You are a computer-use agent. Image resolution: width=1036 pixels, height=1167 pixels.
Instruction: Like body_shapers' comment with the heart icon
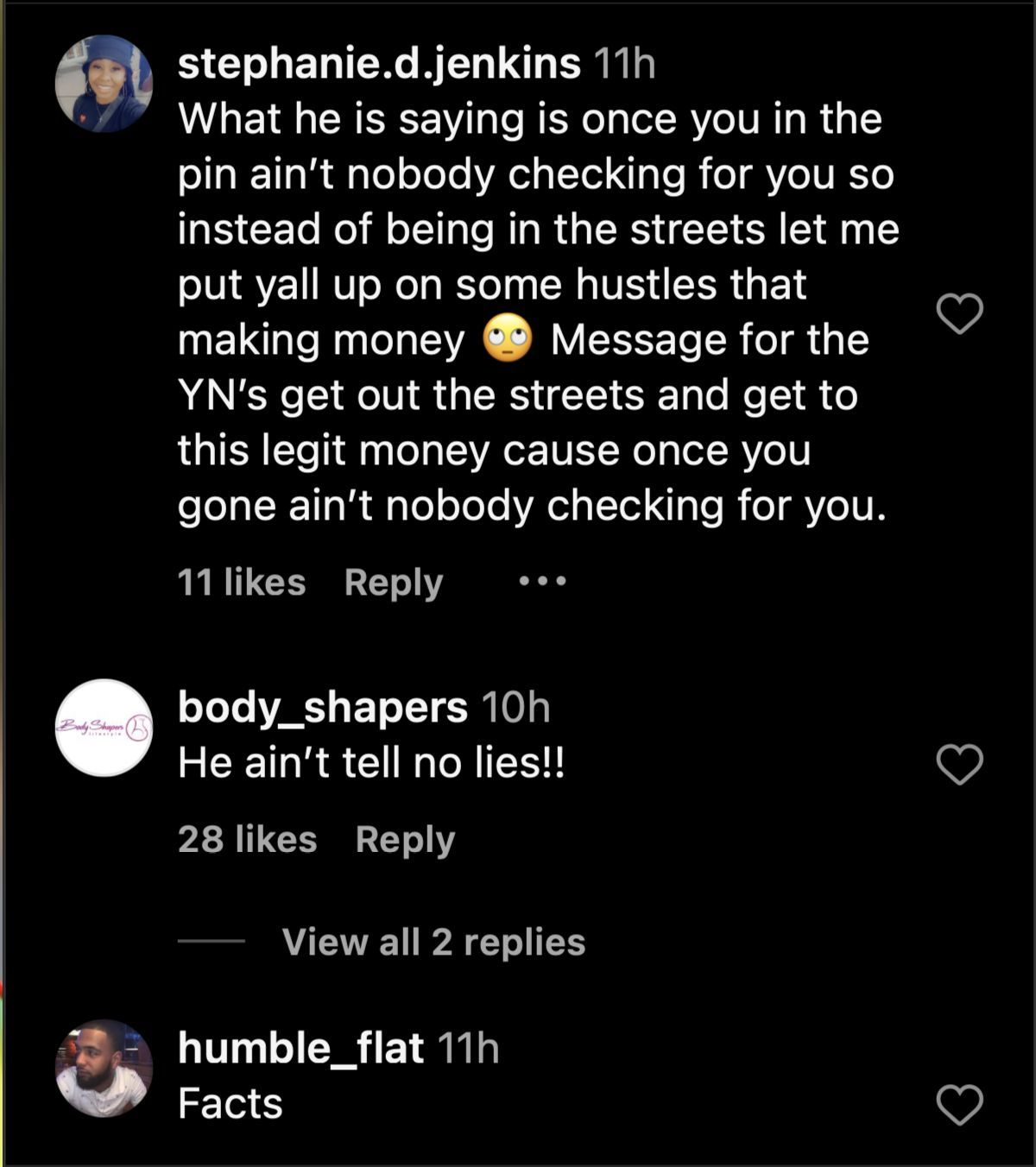click(960, 764)
